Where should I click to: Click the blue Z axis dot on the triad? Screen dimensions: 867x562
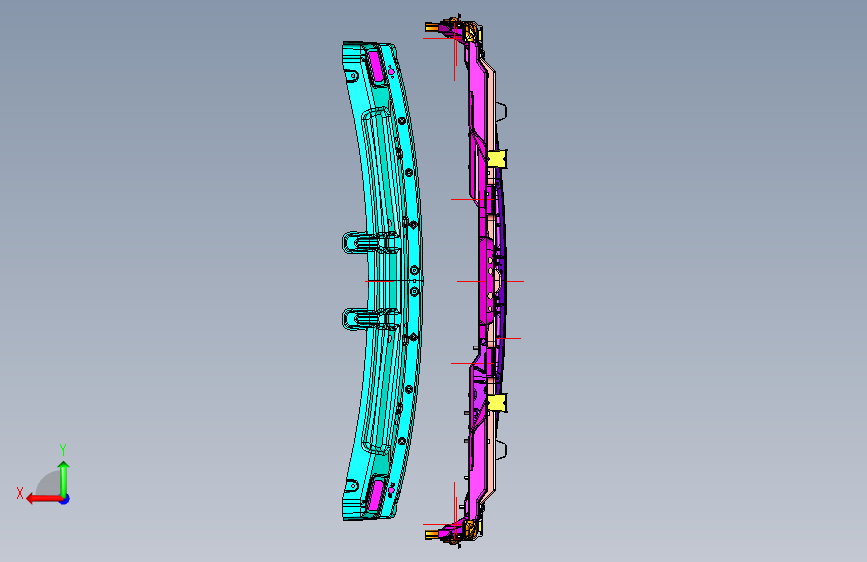tap(65, 499)
